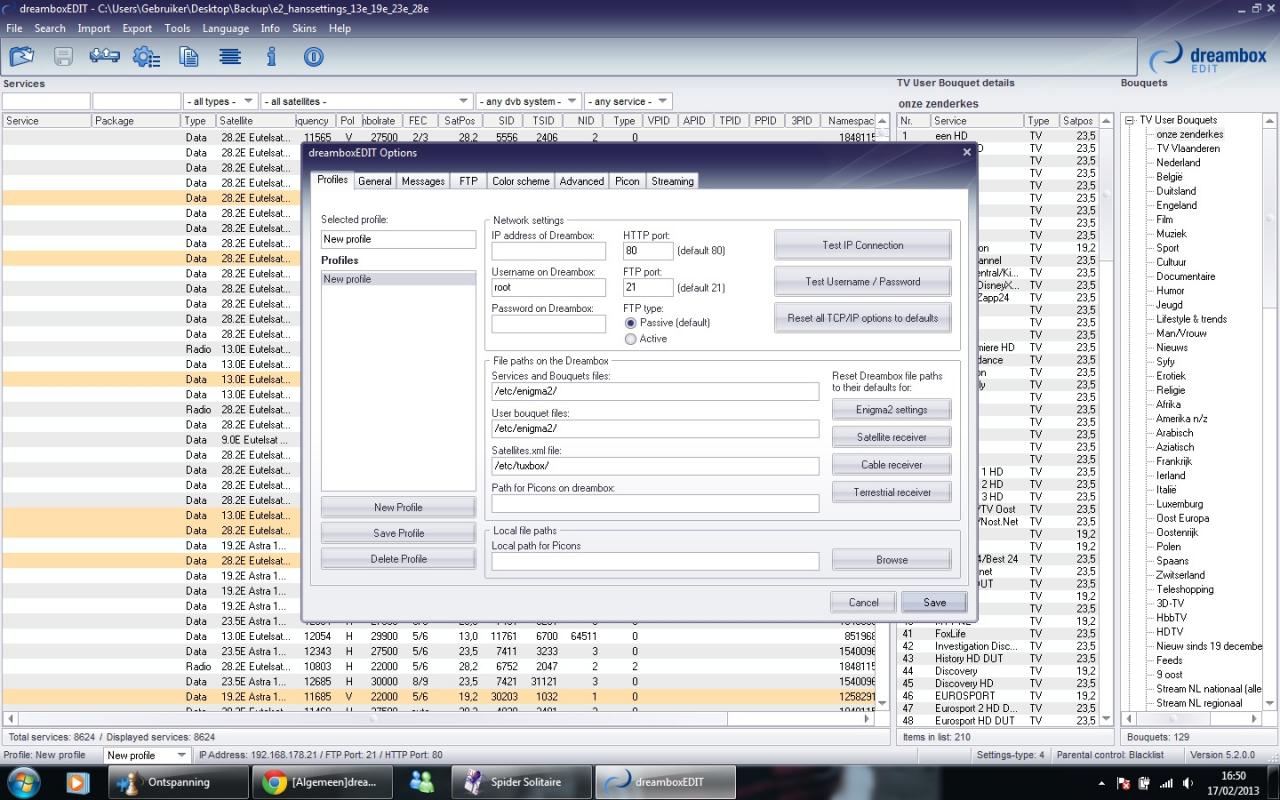Click the horizontal scrollbar of Services list
The width and height of the screenshot is (1280, 800).
(438, 718)
